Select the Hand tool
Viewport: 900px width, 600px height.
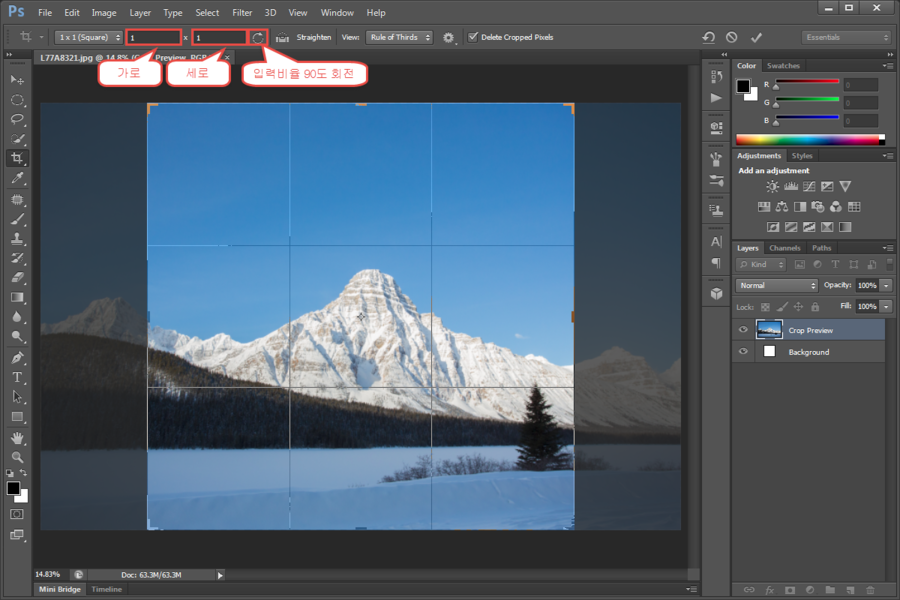point(17,438)
